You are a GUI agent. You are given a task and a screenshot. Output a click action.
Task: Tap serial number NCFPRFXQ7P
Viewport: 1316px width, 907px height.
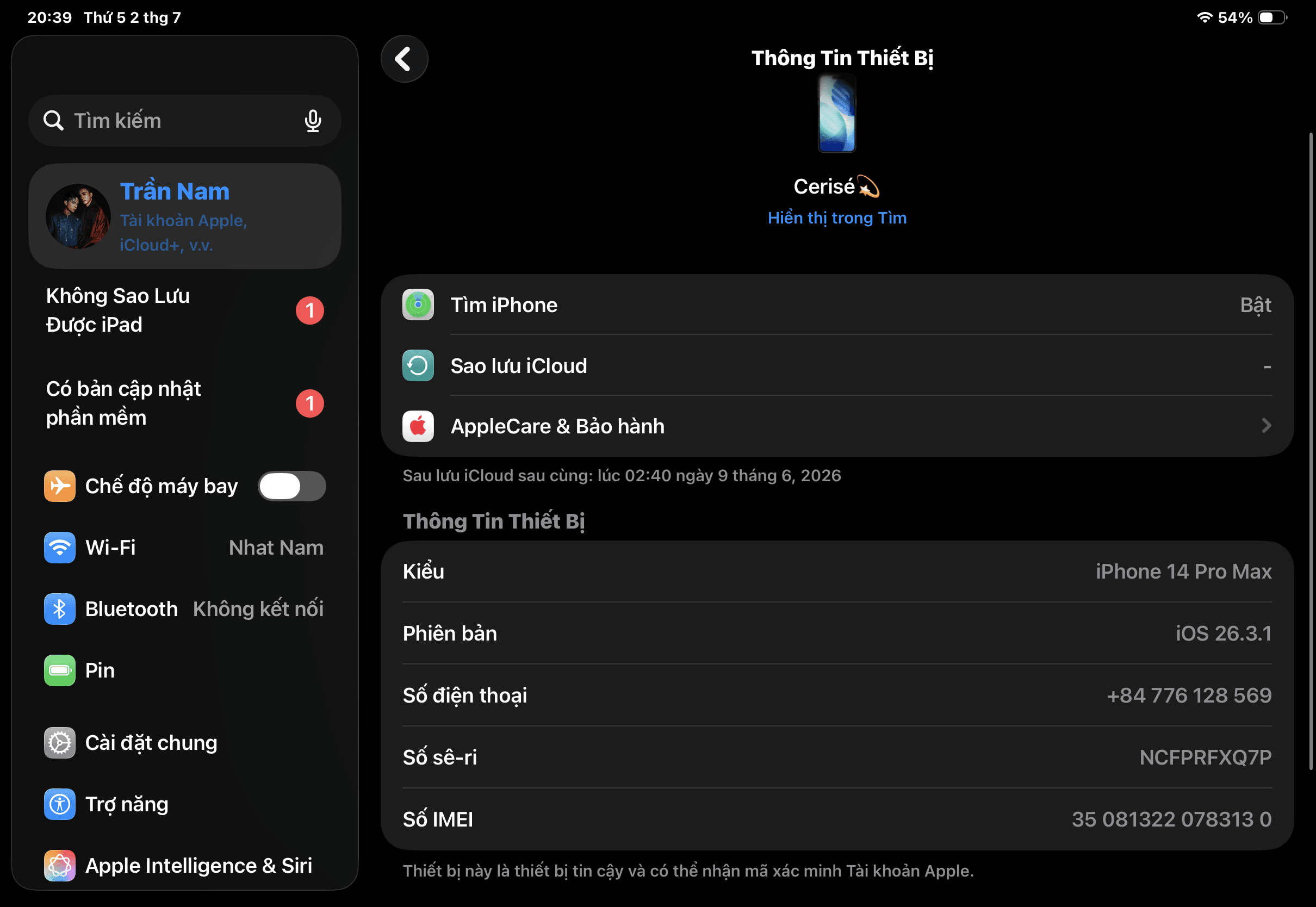coord(1205,757)
